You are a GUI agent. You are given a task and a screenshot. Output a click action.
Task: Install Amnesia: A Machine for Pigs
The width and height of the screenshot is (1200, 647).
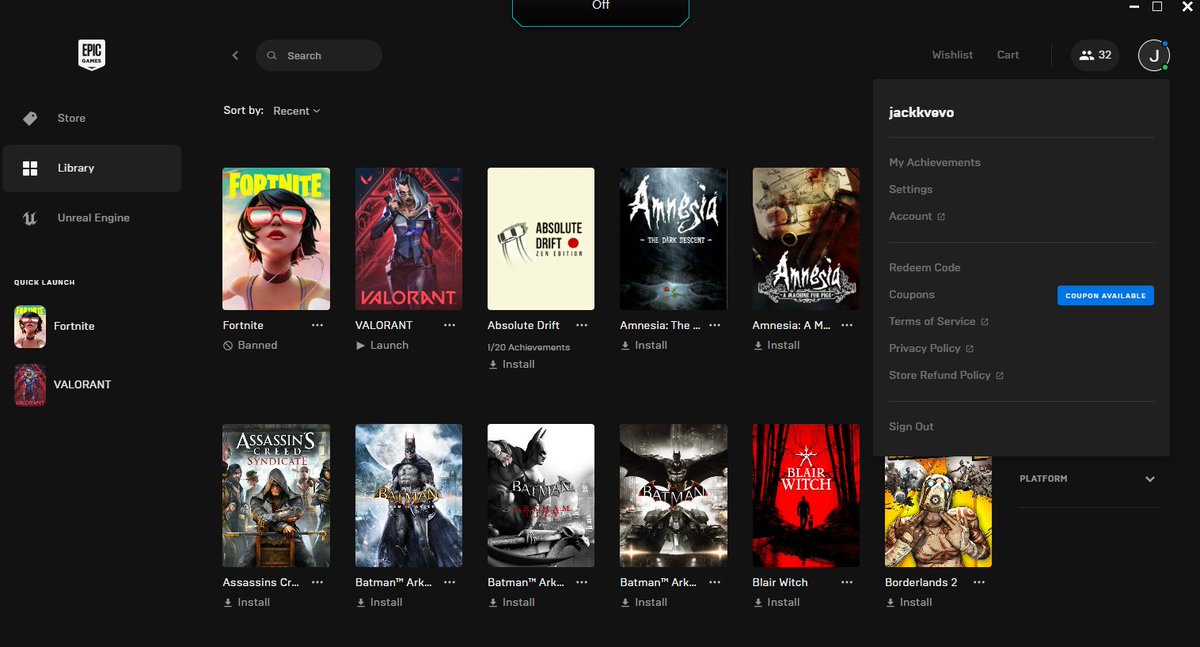pos(776,345)
